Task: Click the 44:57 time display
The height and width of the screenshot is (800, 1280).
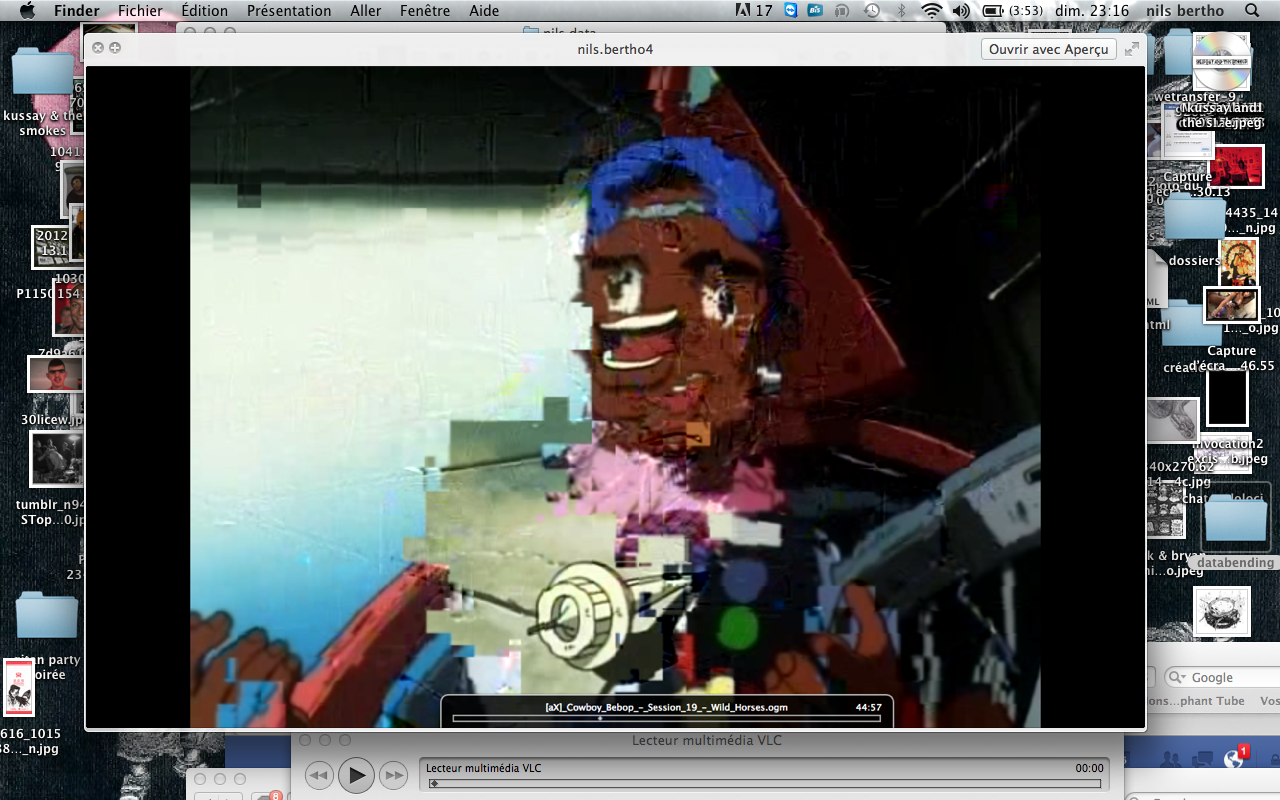Action: (869, 707)
